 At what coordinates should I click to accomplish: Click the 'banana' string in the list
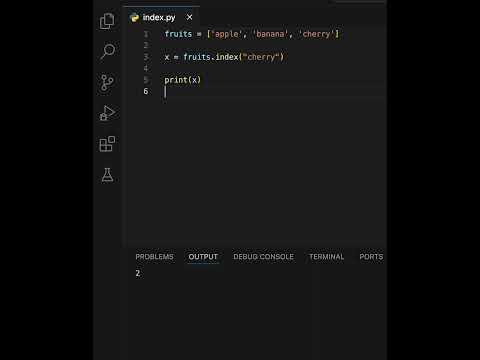270,34
